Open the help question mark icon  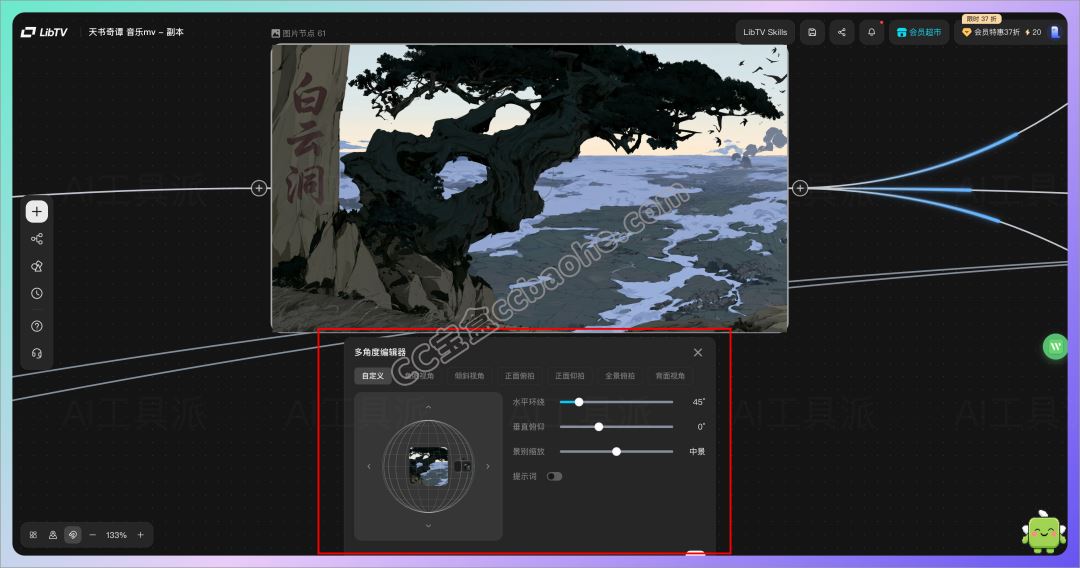[37, 326]
